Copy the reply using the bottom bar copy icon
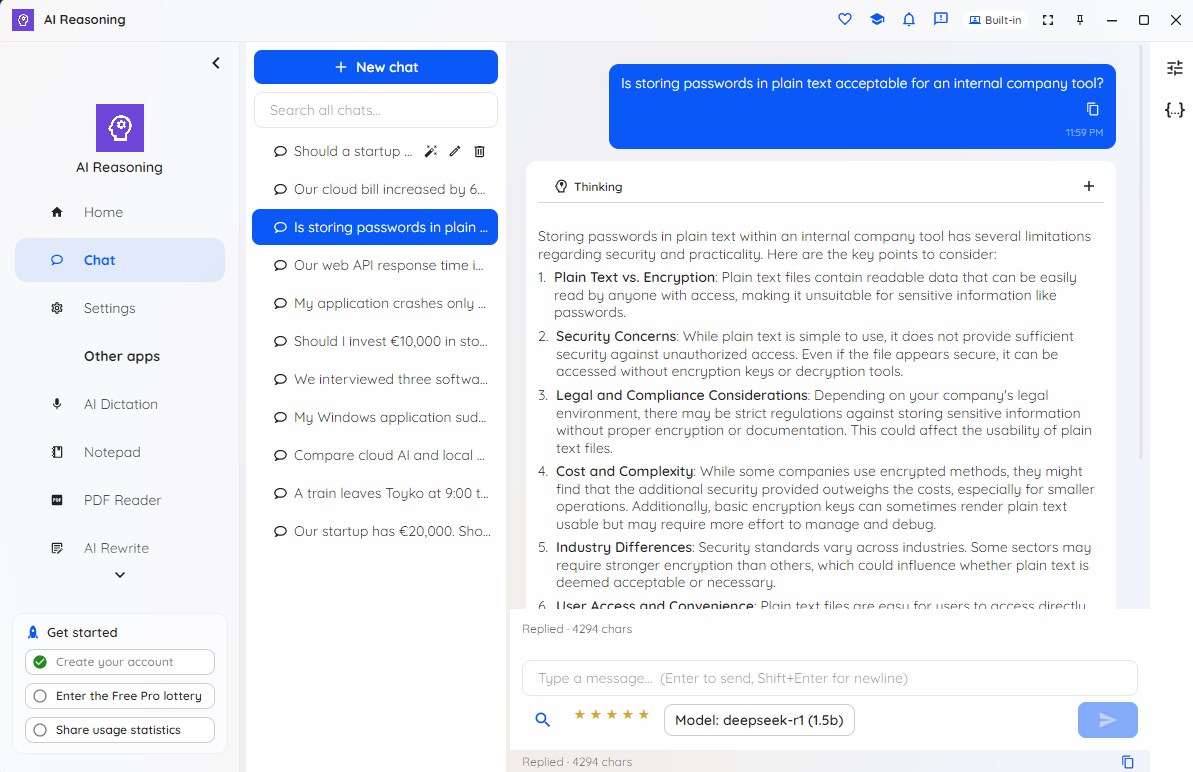The width and height of the screenshot is (1193, 772). 1128,761
